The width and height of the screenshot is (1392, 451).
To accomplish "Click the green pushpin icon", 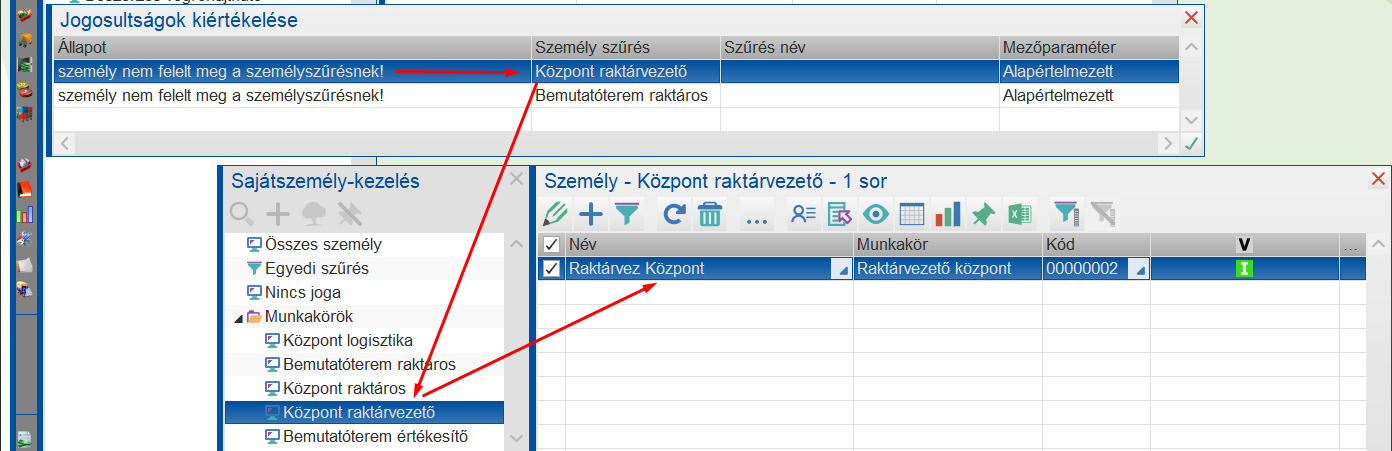I will pos(984,214).
